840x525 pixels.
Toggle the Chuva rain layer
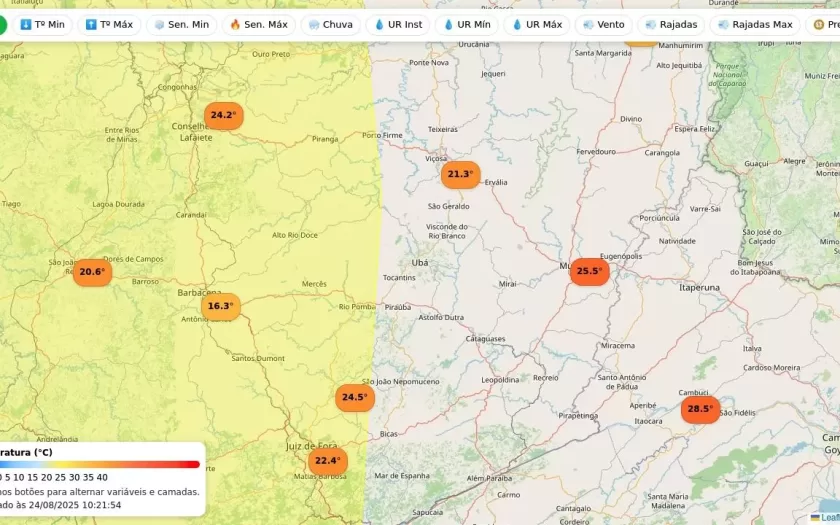(330, 25)
